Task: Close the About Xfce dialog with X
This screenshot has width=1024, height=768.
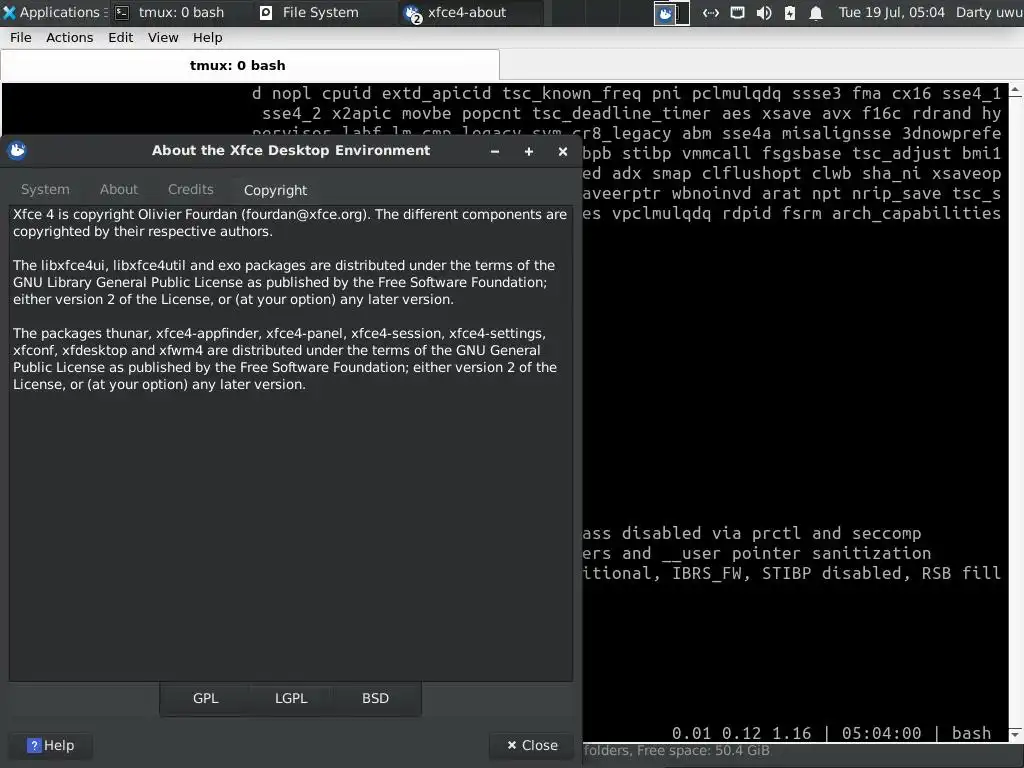Action: point(563,151)
